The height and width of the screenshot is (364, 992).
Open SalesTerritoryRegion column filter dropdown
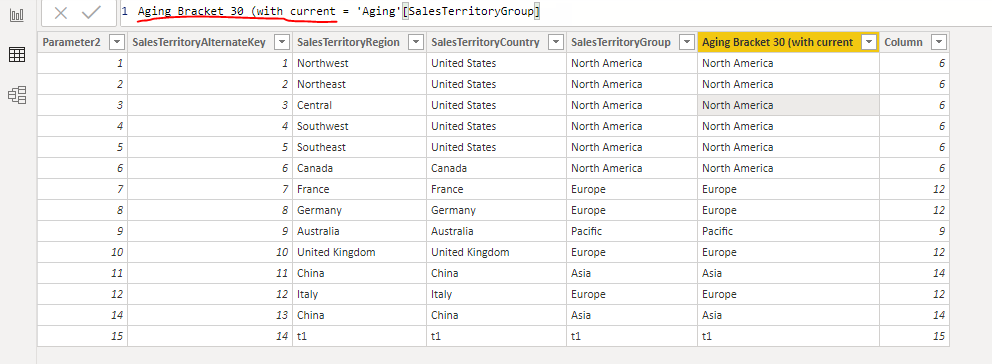[416, 42]
